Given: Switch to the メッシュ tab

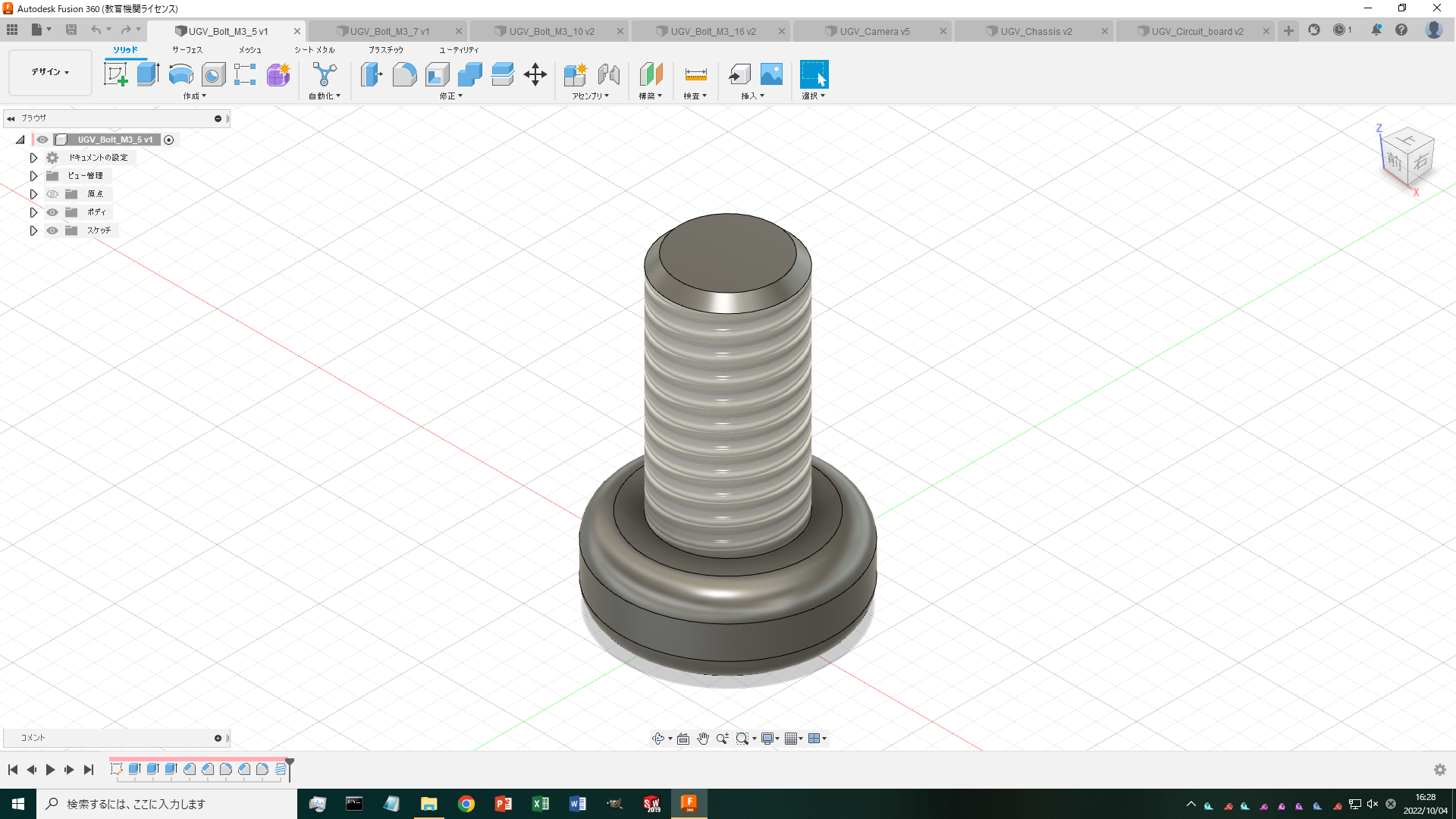Looking at the screenshot, I should 250,50.
